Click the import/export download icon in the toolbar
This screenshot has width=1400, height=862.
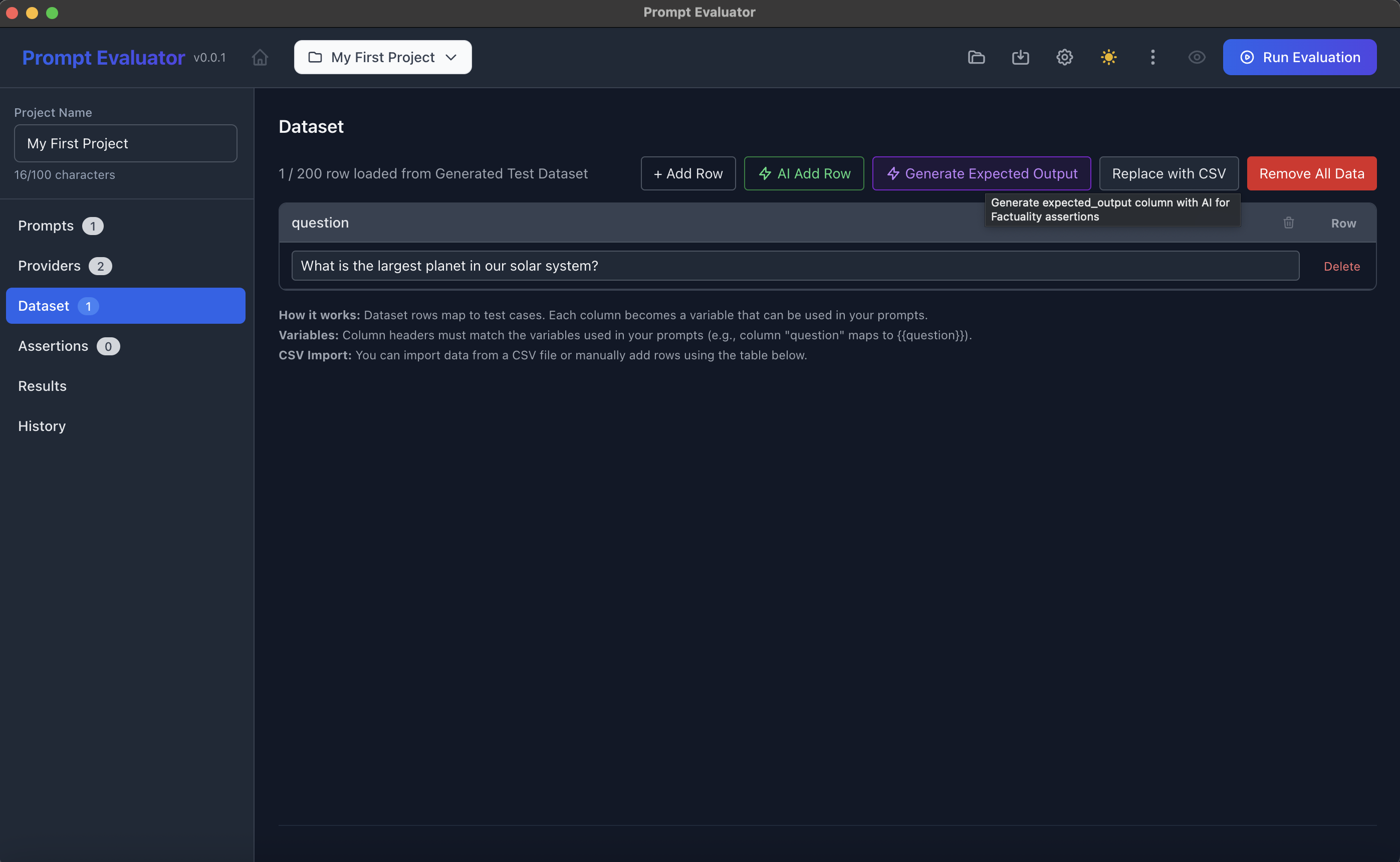(1020, 57)
